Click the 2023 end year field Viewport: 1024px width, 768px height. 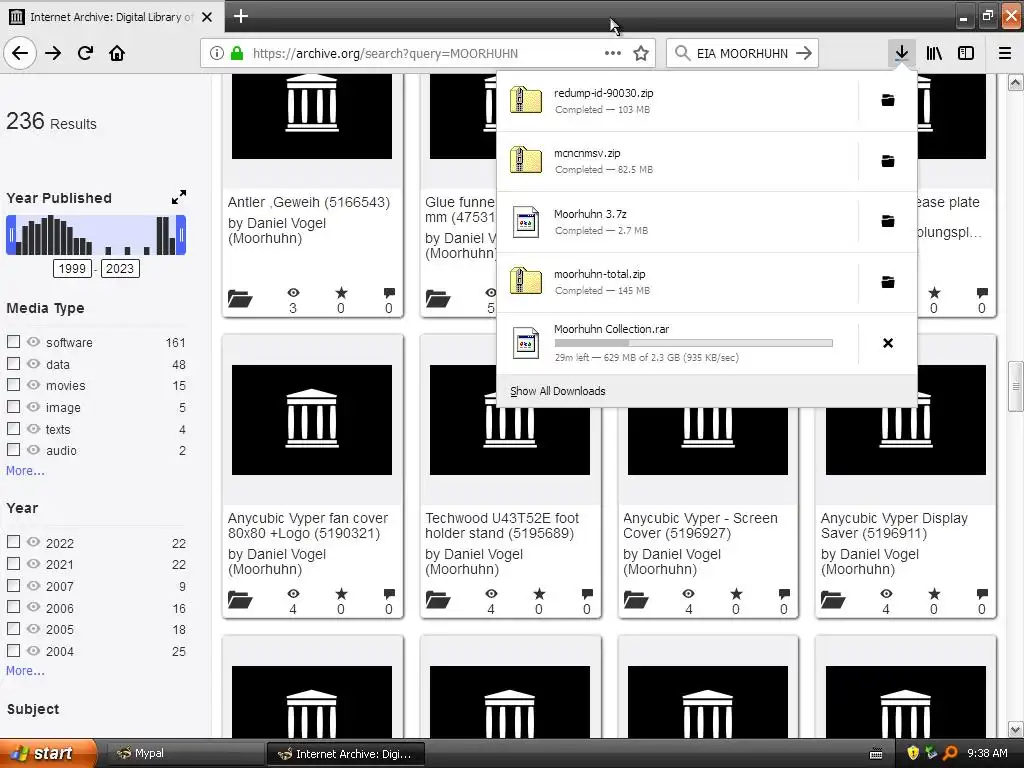pos(120,268)
